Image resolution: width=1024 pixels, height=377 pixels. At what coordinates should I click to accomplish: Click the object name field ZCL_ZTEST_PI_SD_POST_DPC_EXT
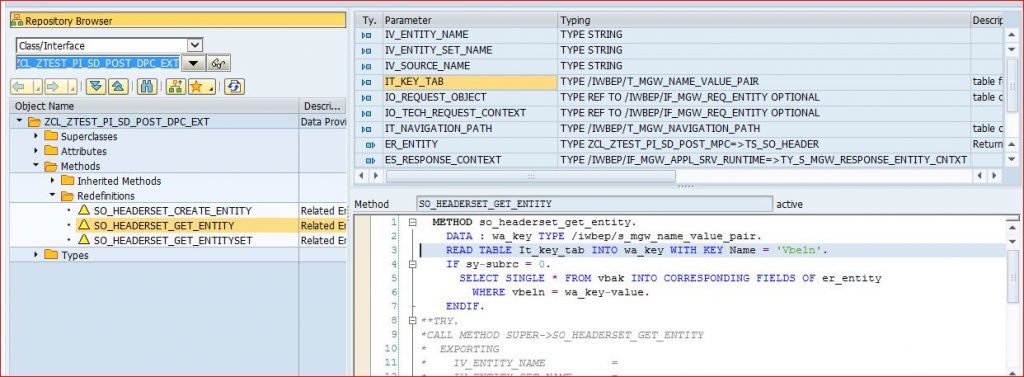click(x=97, y=63)
